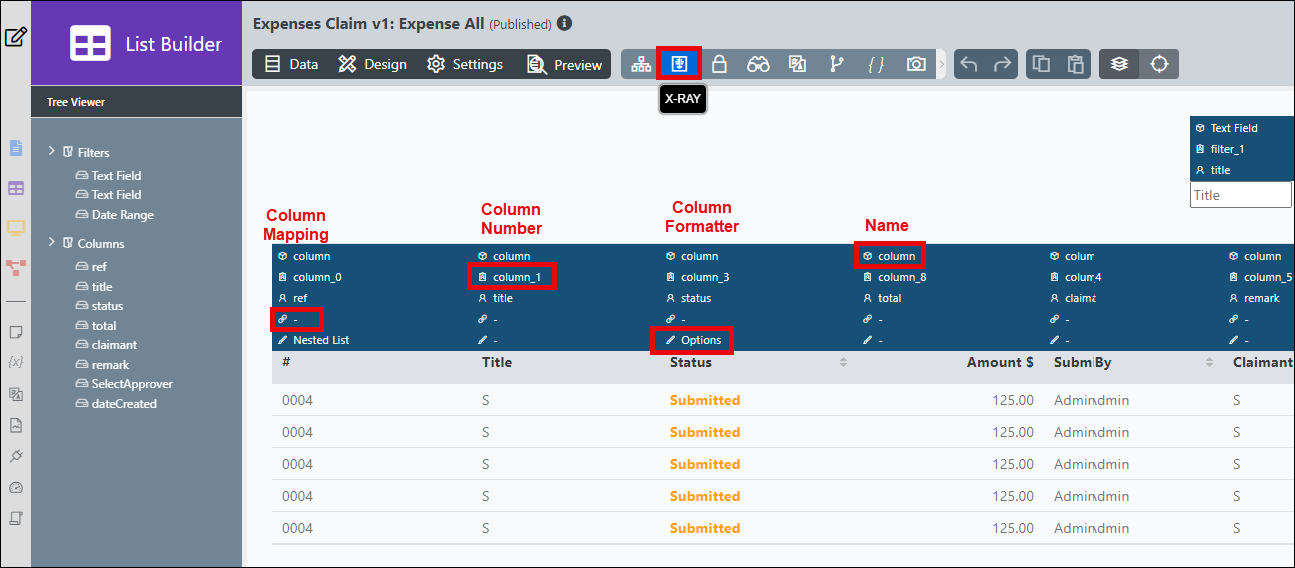Click the Paste clipboard icon
Screen dimensions: 1295x568
tap(1075, 64)
